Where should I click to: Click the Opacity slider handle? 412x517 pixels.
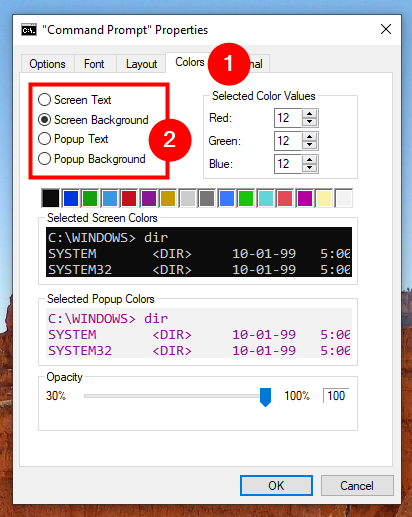(x=265, y=397)
